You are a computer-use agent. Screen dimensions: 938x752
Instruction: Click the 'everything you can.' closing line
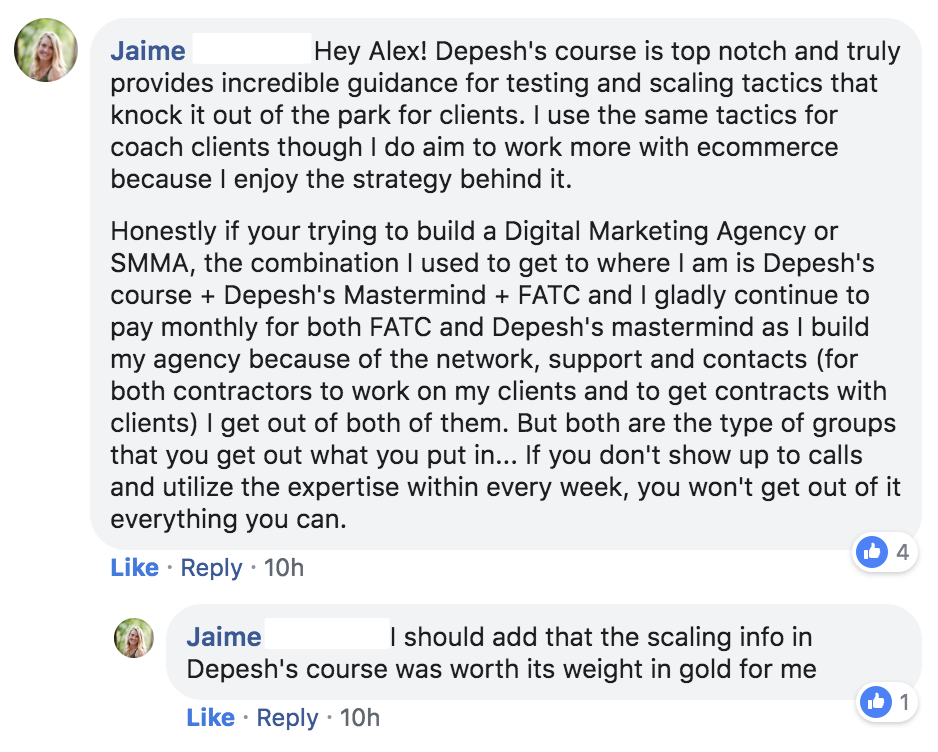[228, 521]
